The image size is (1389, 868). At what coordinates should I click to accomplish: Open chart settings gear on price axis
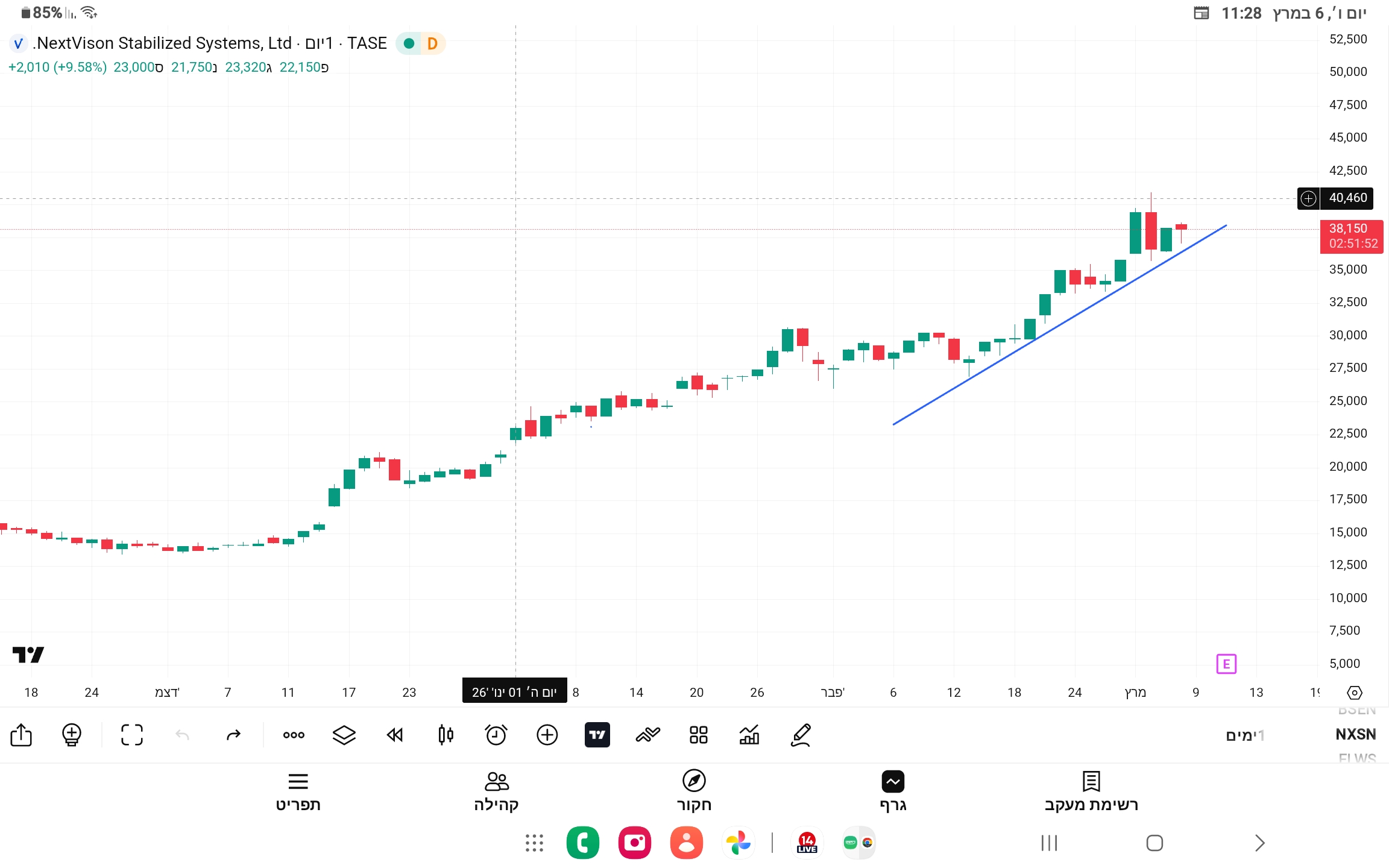click(1354, 693)
